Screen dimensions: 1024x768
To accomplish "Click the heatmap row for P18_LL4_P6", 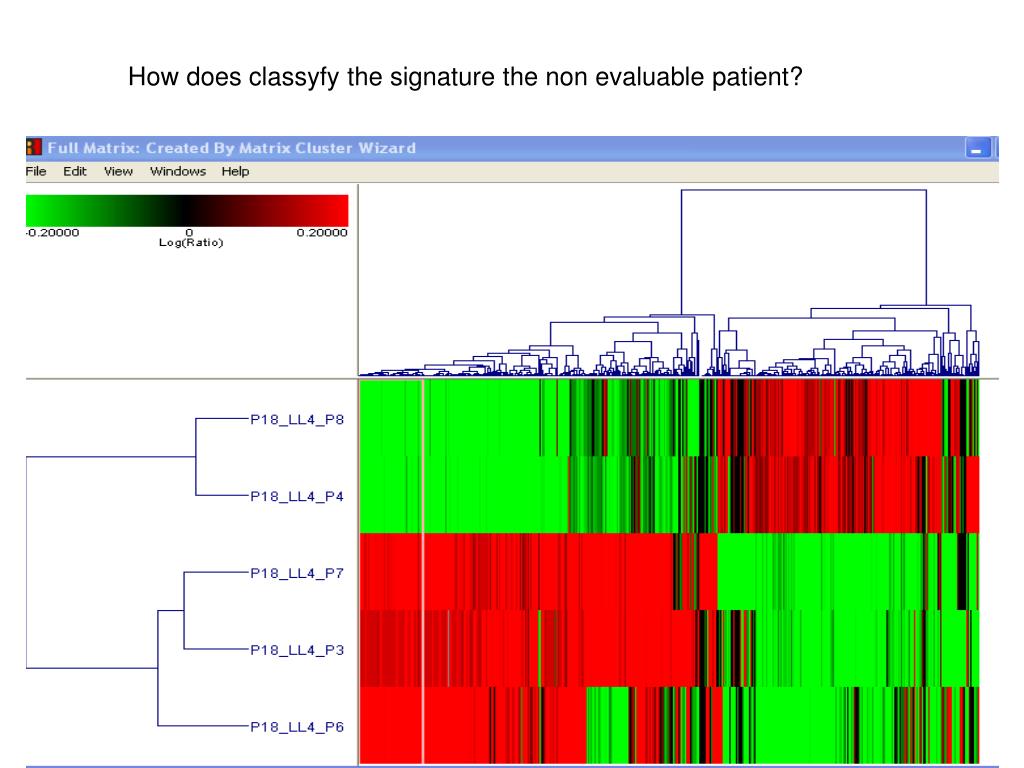I will coord(669,725).
